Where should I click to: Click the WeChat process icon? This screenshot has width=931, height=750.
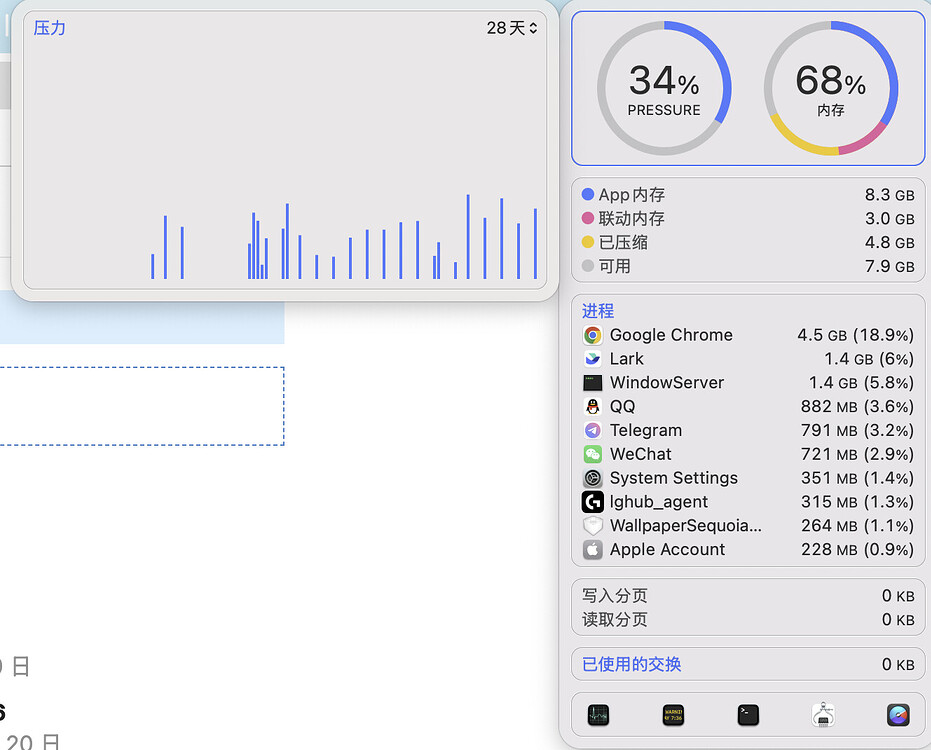point(593,454)
